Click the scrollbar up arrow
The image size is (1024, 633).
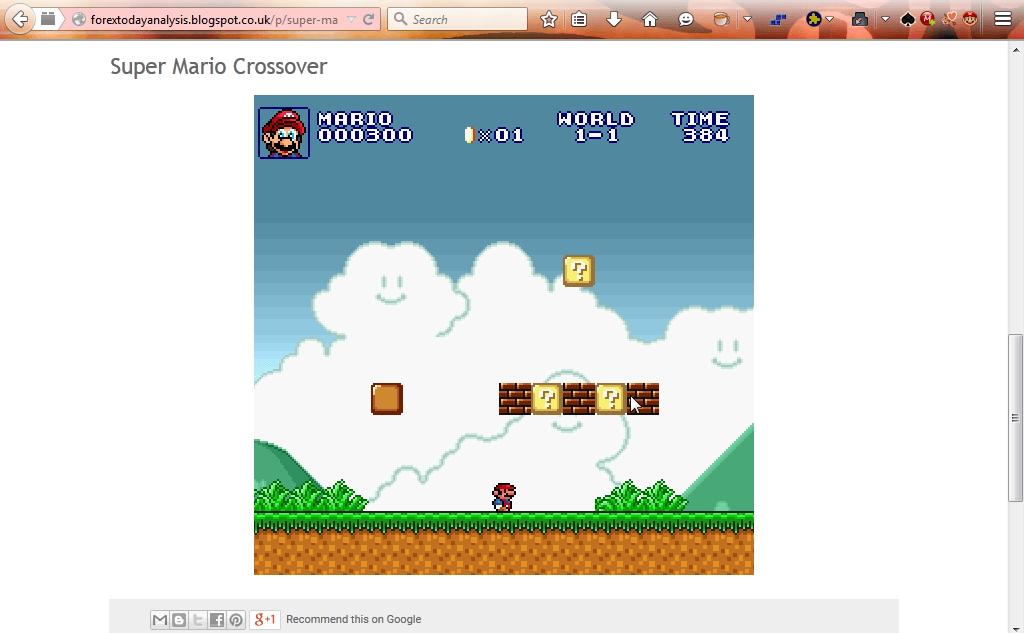tap(1016, 49)
